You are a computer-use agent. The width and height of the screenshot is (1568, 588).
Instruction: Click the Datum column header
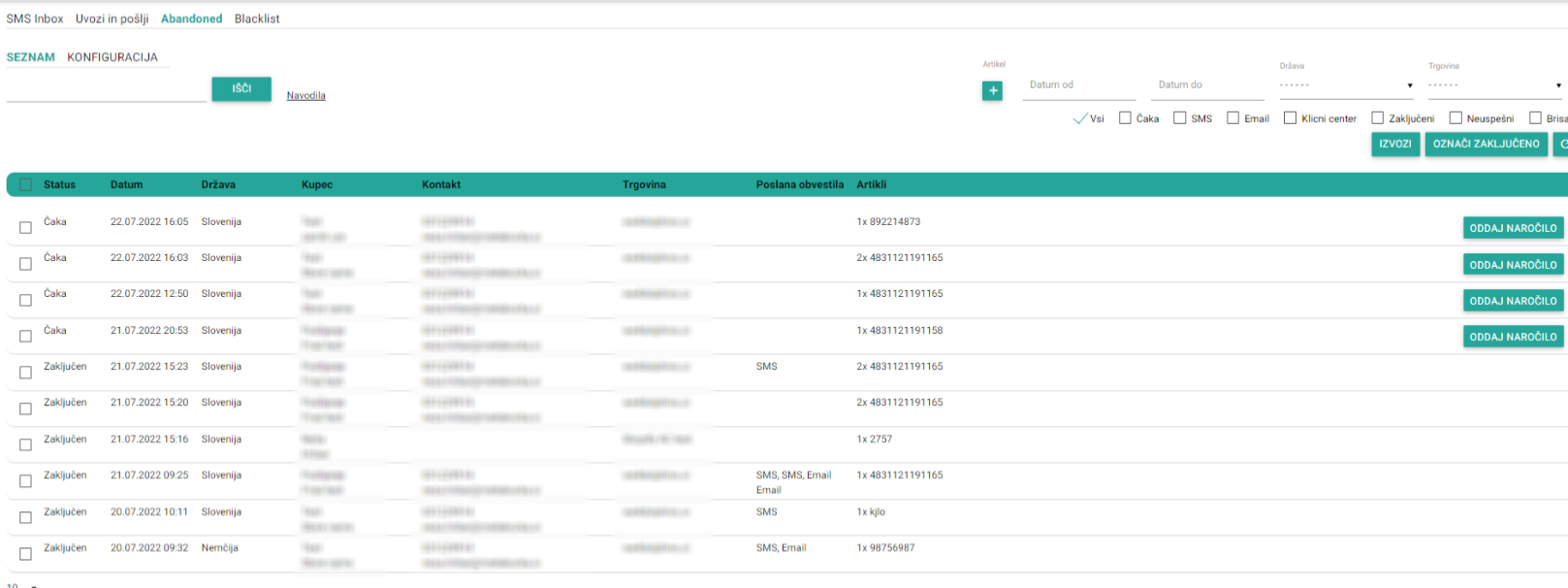pyautogui.click(x=126, y=184)
